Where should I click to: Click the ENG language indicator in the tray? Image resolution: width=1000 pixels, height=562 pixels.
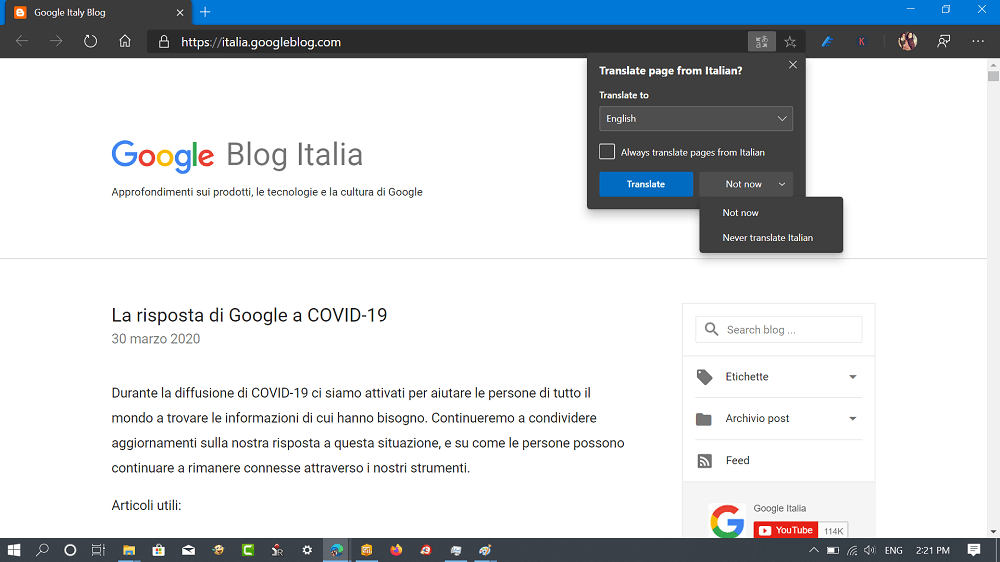(x=893, y=550)
